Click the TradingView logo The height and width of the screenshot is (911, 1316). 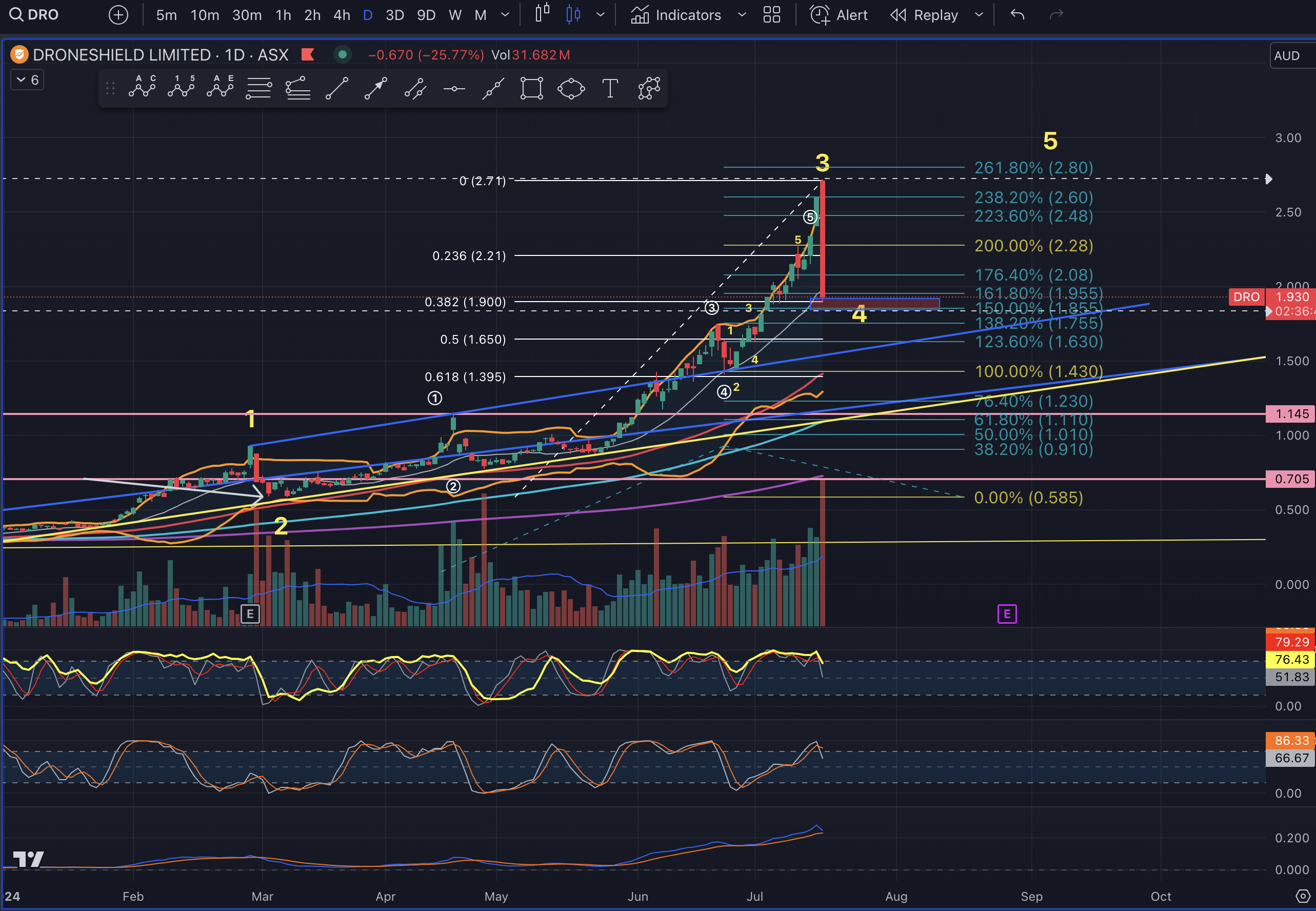(29, 859)
